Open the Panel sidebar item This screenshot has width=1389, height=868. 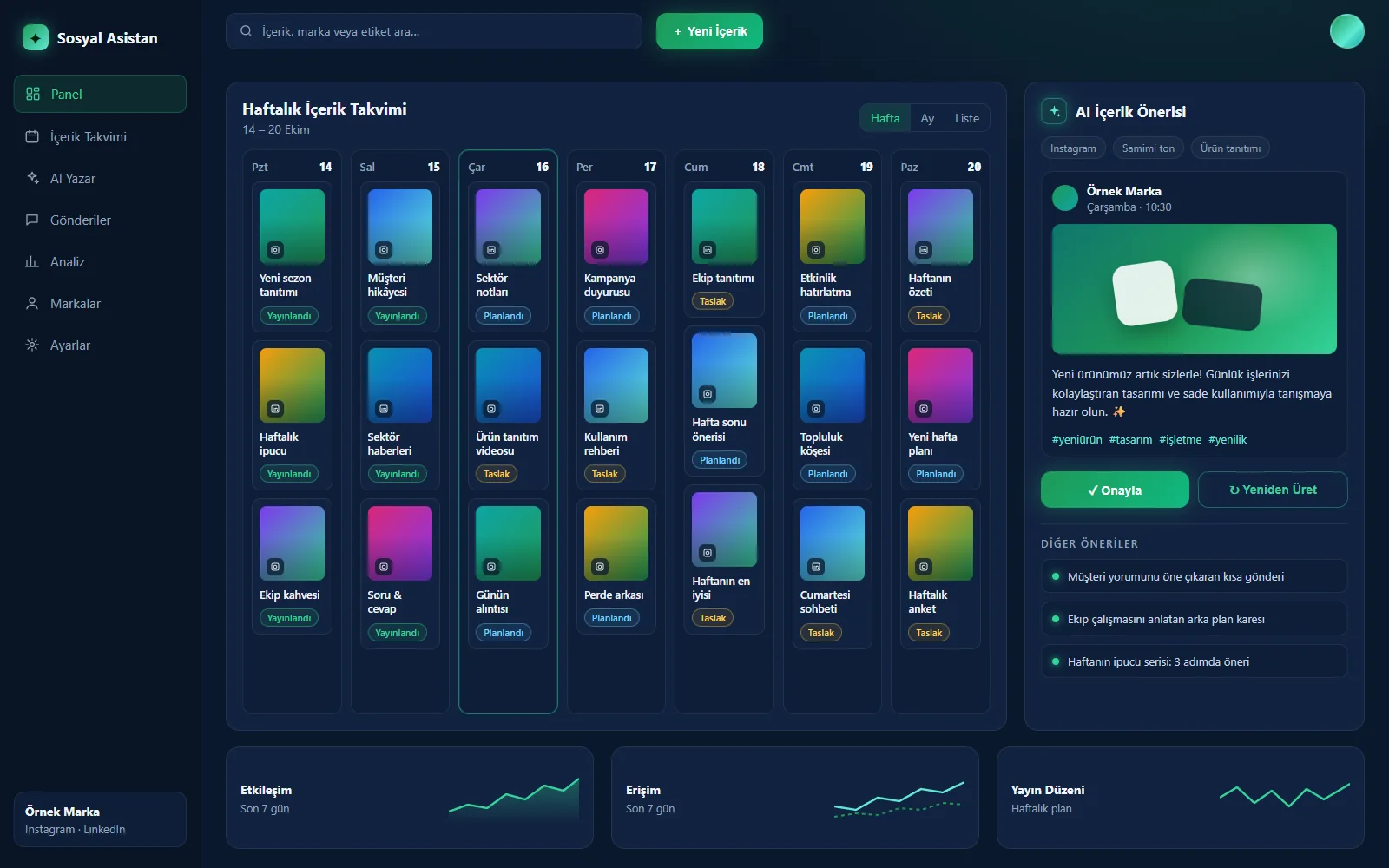pyautogui.click(x=100, y=94)
